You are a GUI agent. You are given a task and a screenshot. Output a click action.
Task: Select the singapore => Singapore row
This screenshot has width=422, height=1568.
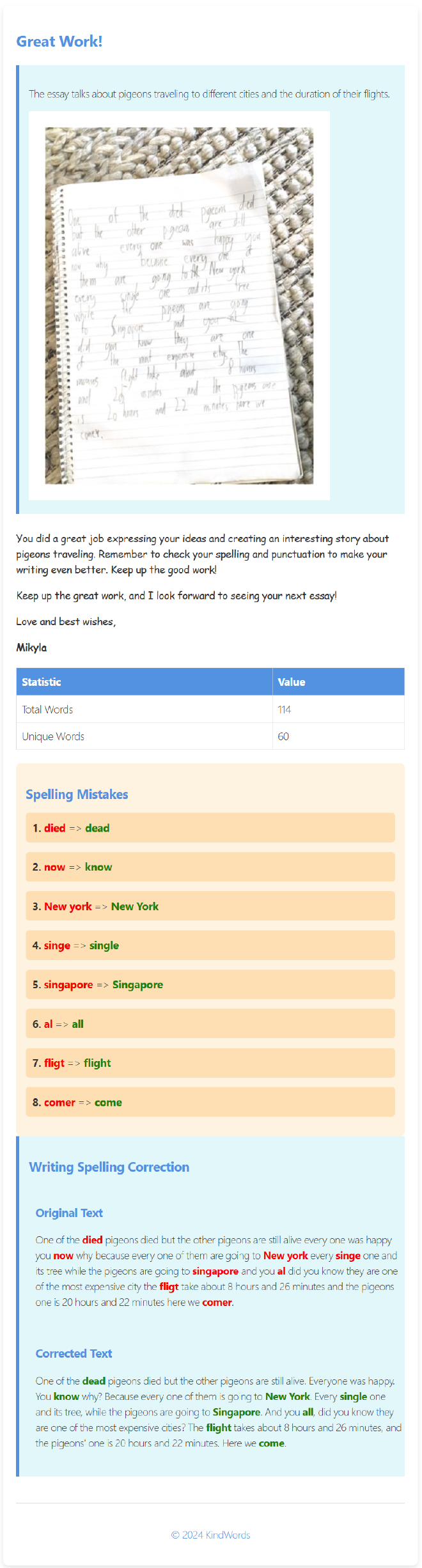[210, 984]
